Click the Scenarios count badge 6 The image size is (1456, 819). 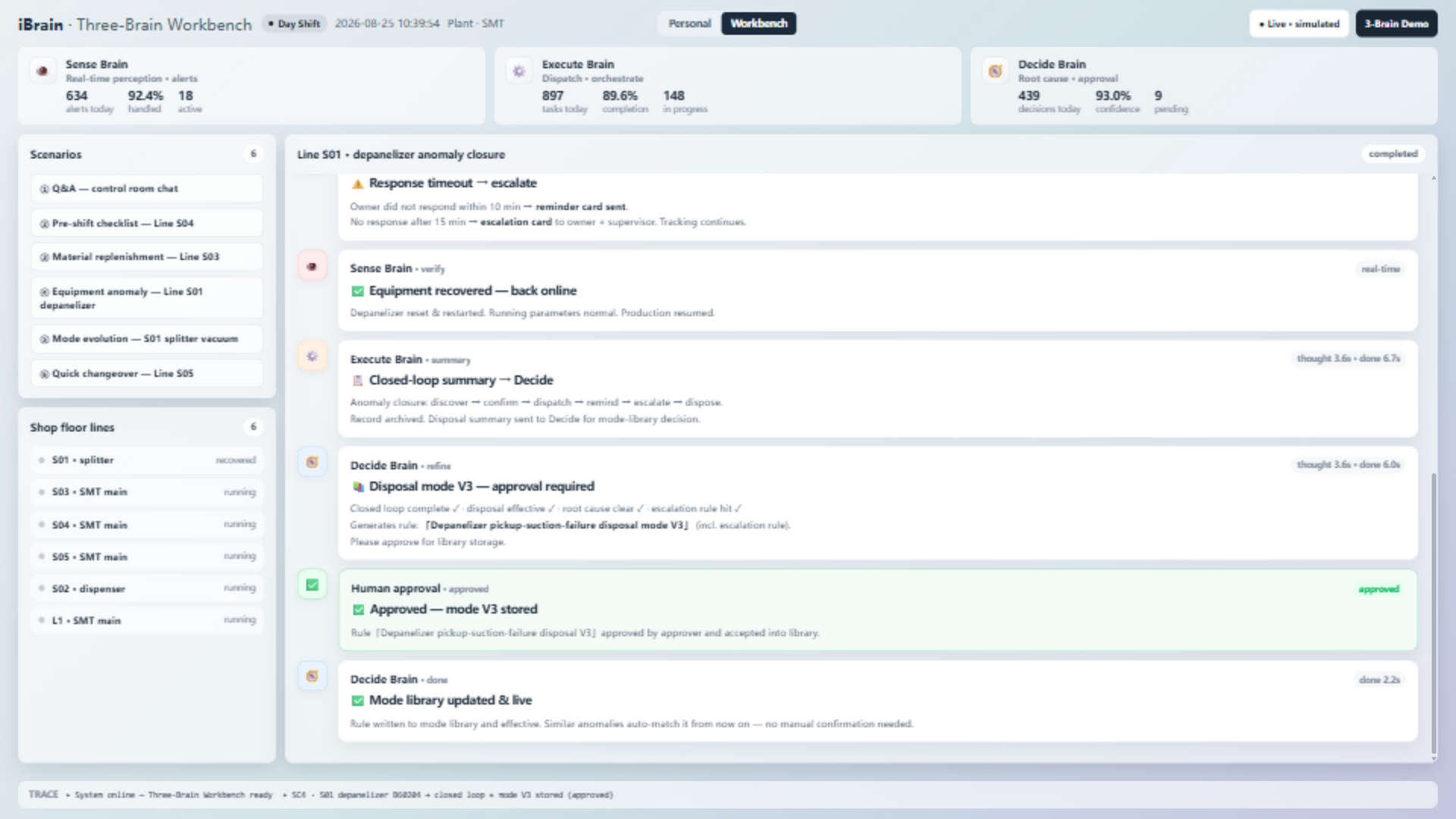253,154
